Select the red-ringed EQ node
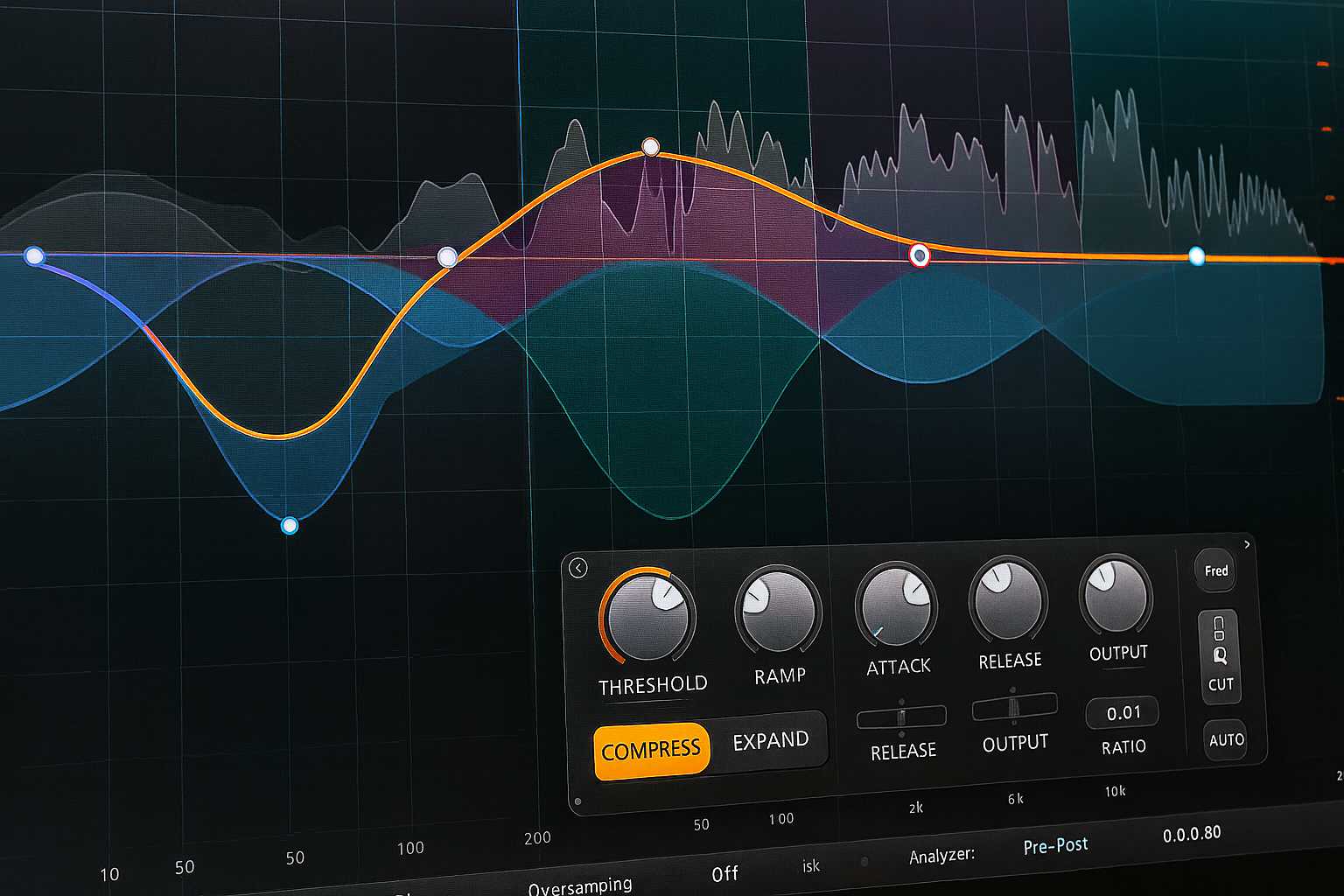1344x896 pixels. coord(919,255)
